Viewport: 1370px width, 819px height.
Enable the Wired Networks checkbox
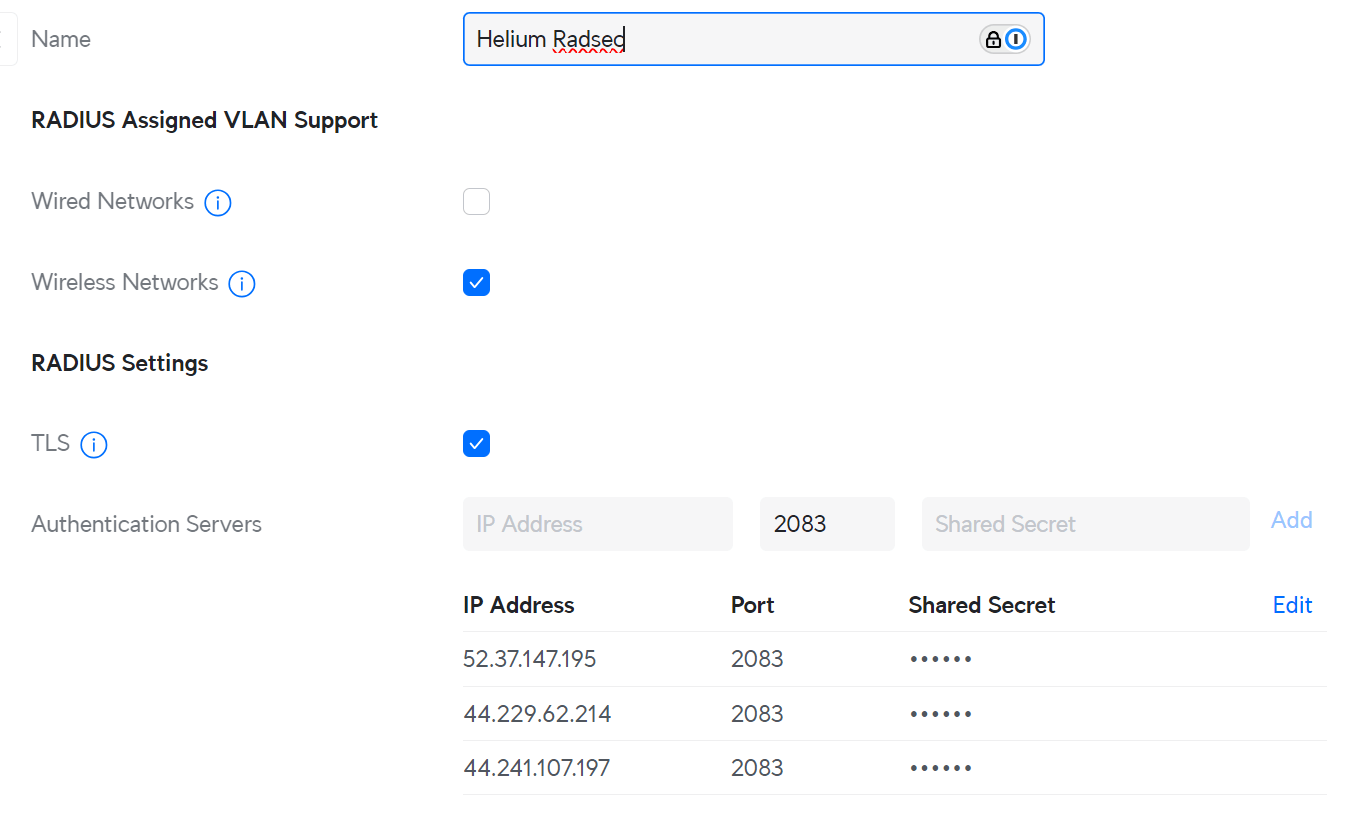tap(476, 202)
